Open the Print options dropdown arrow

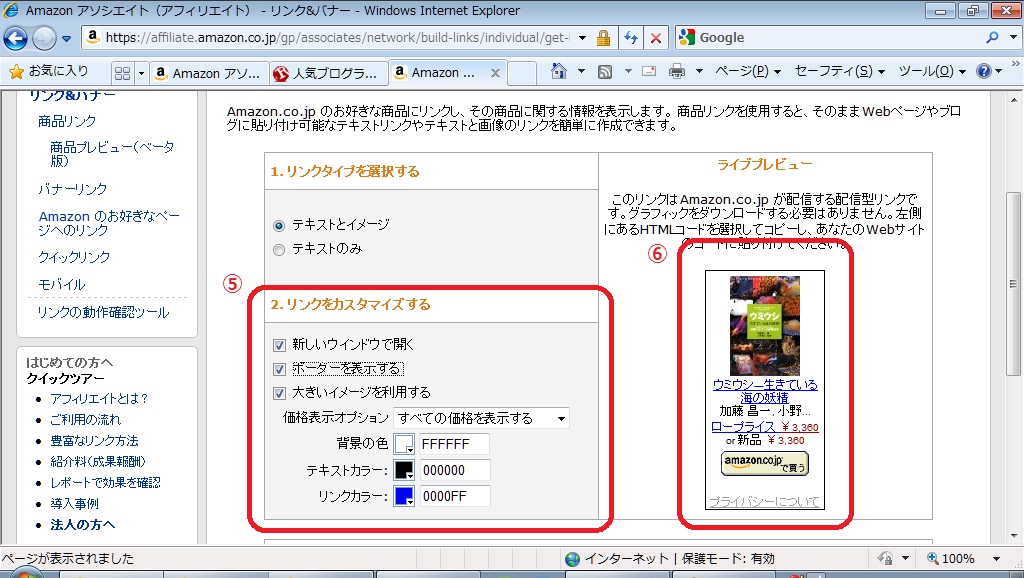coord(699,71)
